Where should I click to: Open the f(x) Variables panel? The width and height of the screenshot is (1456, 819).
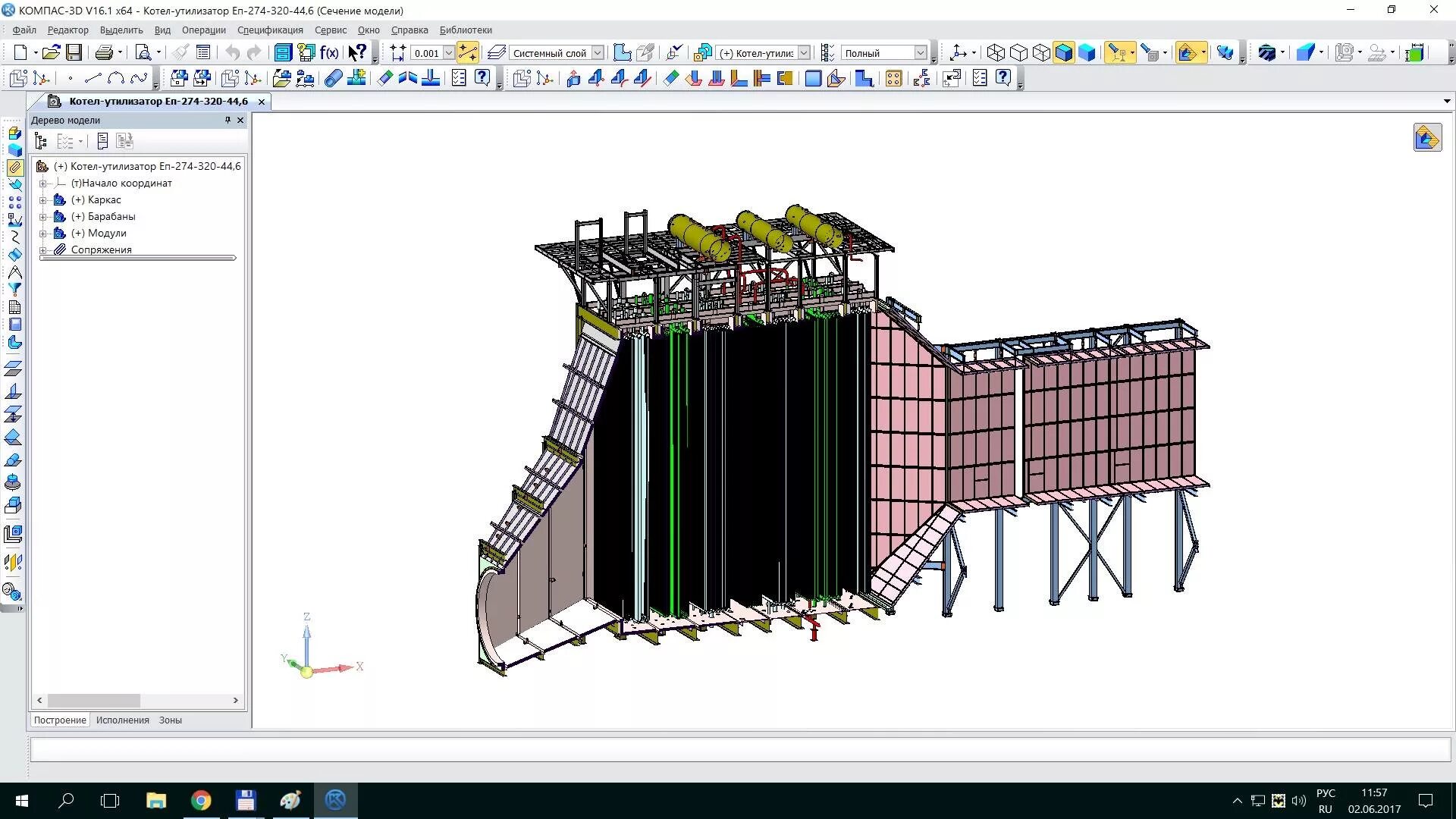point(329,52)
